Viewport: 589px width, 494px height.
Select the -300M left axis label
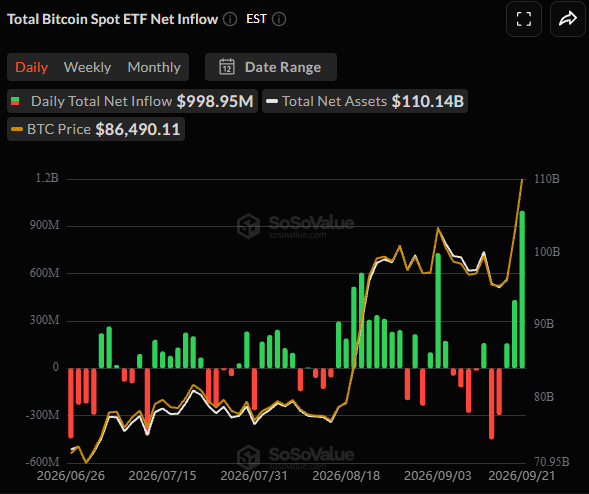42,415
